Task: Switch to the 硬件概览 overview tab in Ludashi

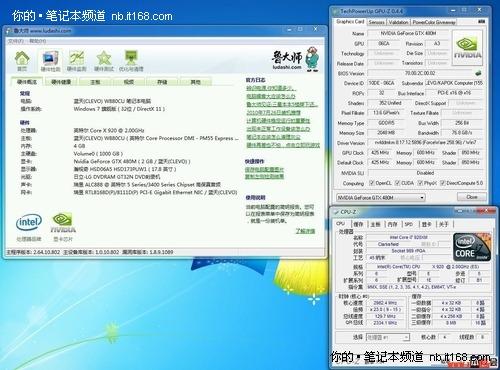Action: [x=27, y=82]
